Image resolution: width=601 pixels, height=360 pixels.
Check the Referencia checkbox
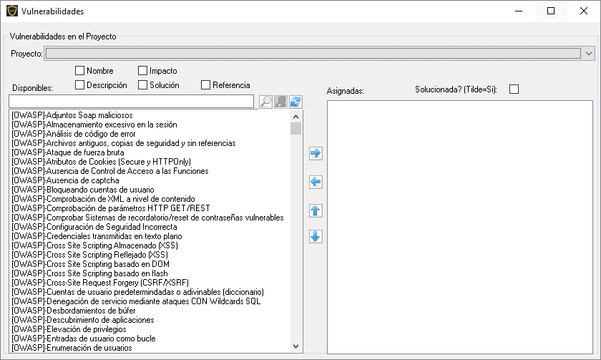(206, 85)
